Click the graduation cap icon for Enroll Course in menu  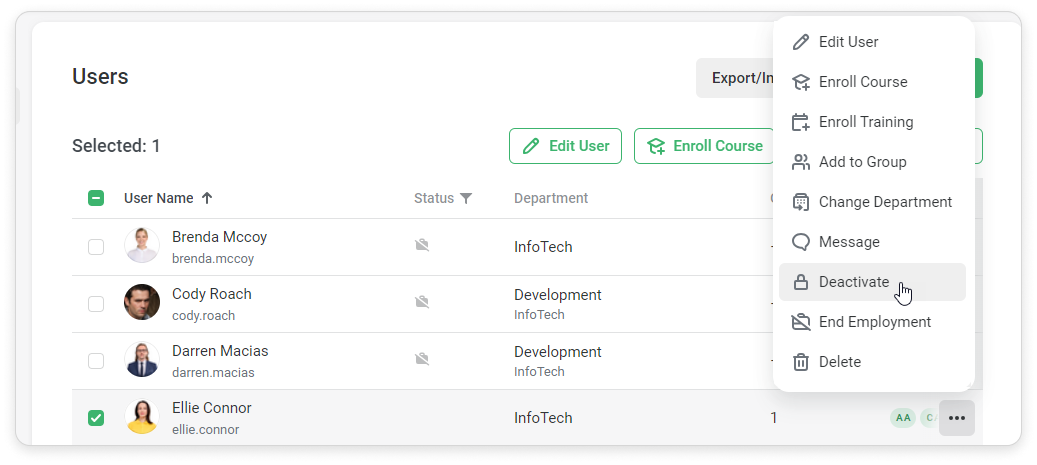(800, 82)
